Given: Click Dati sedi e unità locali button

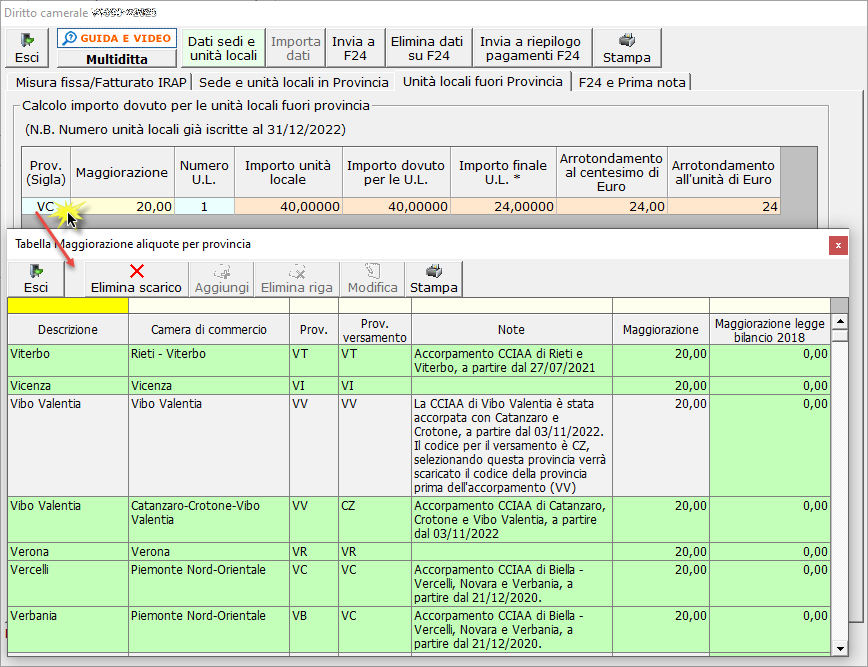Looking at the screenshot, I should click(x=222, y=47).
